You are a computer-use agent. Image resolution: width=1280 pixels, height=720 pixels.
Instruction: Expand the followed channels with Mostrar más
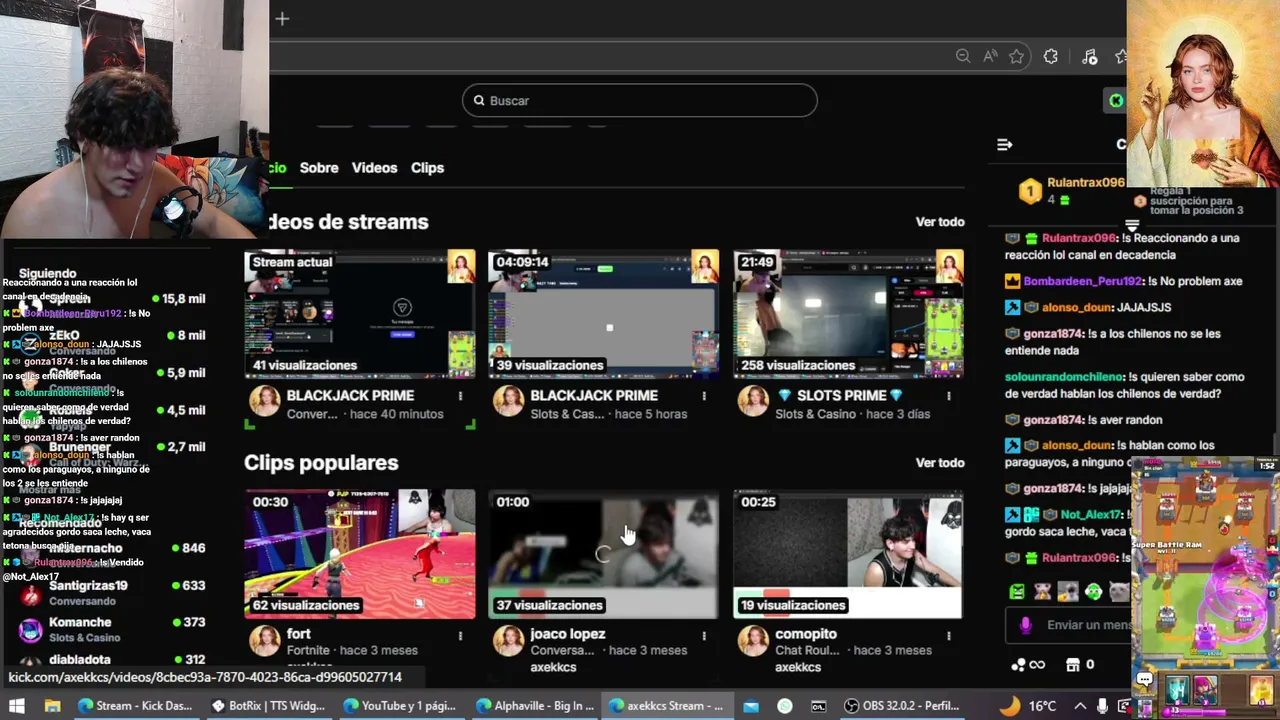pyautogui.click(x=50, y=490)
